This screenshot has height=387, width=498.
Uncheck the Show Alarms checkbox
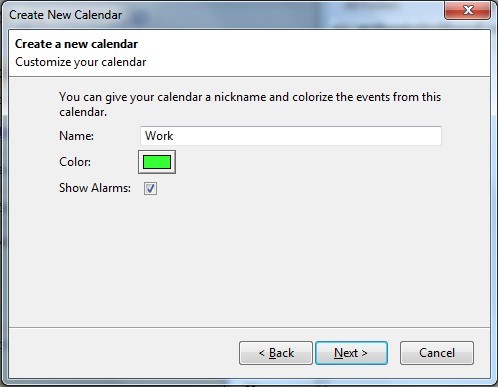pyautogui.click(x=150, y=188)
